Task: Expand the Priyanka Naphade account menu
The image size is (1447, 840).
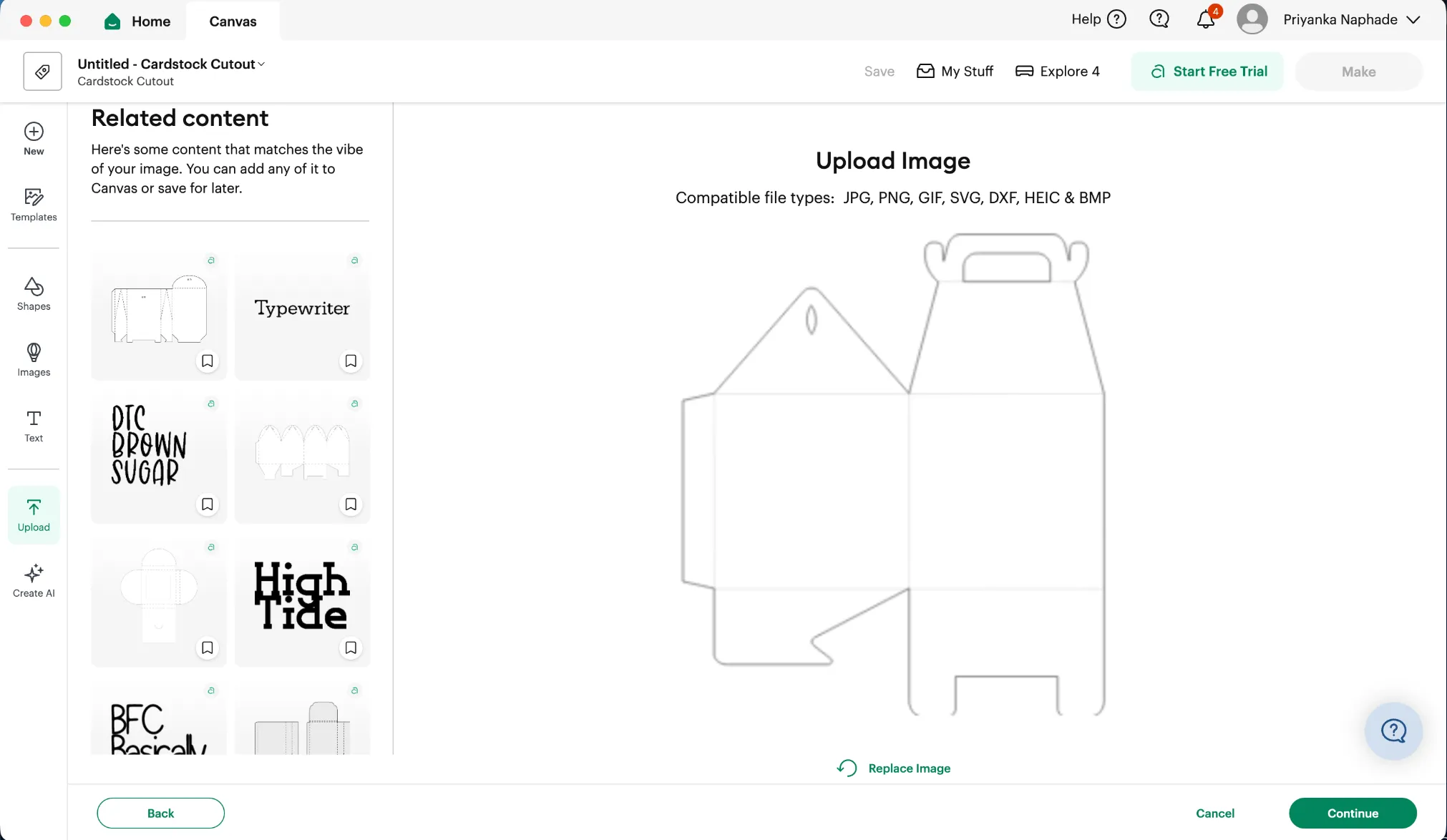Action: 1413,20
